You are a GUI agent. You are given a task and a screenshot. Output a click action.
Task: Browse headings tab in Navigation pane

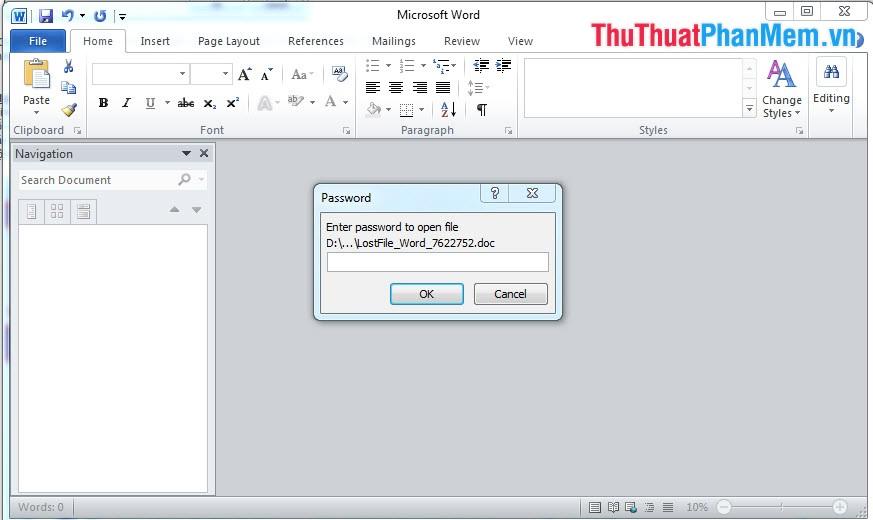click(31, 212)
